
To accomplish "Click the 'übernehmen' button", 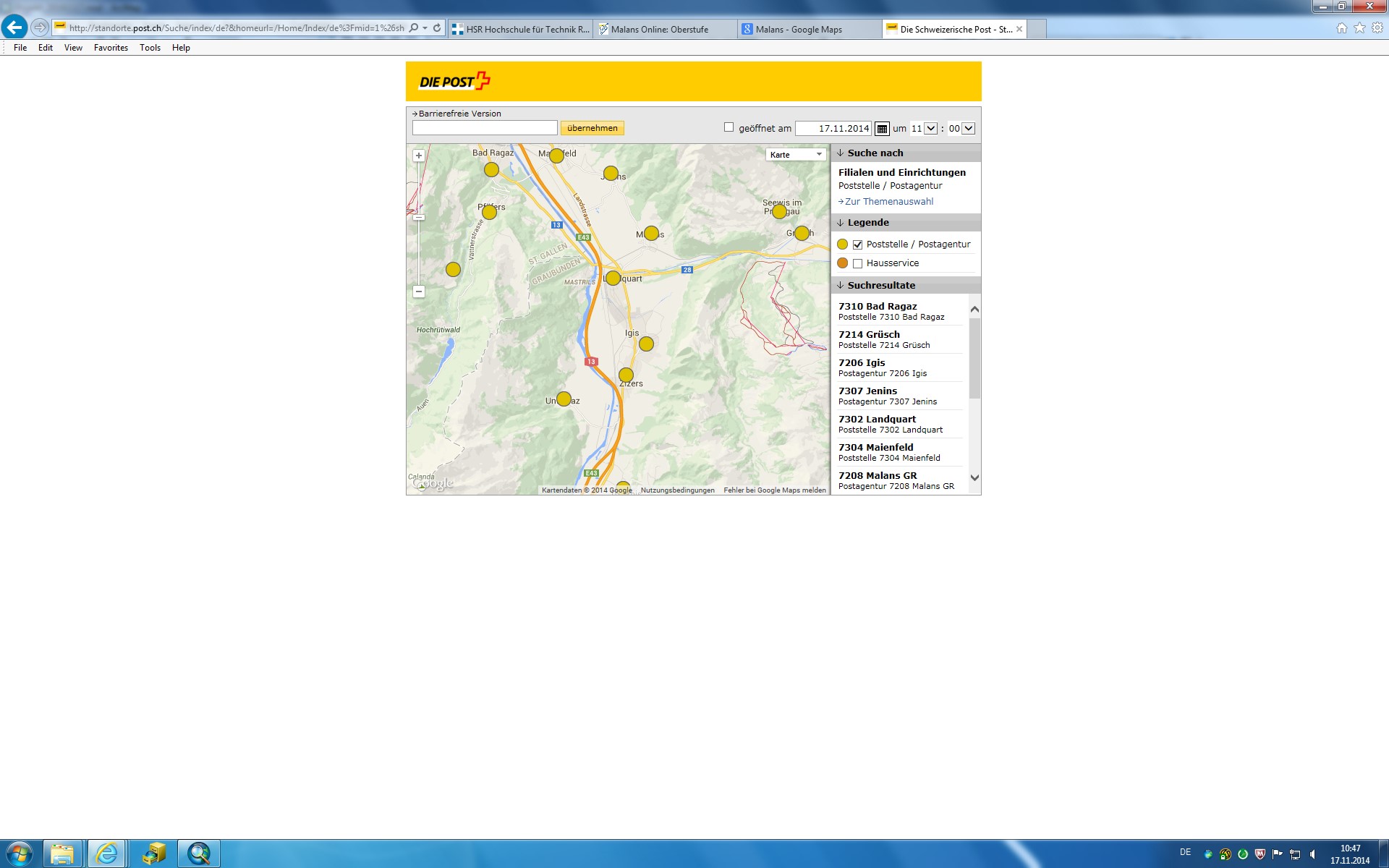I will click(x=592, y=128).
